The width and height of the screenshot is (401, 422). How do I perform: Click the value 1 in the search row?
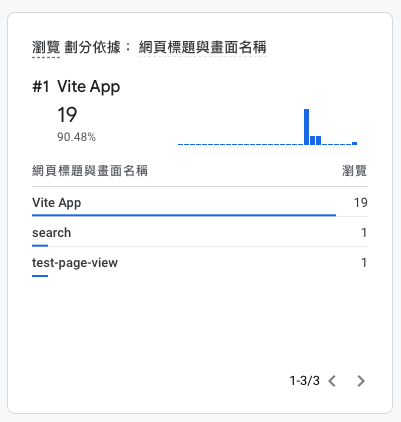364,232
